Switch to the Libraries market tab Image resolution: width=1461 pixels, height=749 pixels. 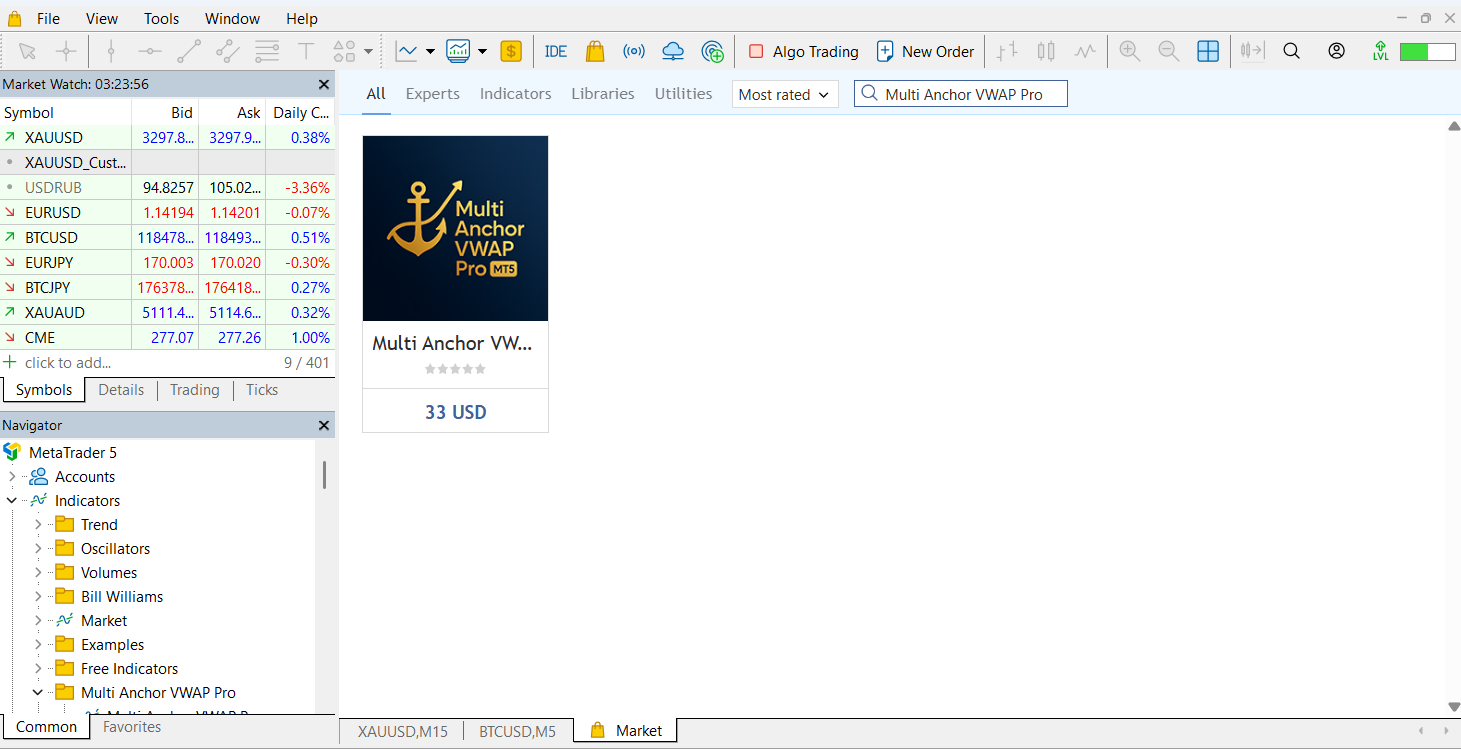(x=603, y=93)
